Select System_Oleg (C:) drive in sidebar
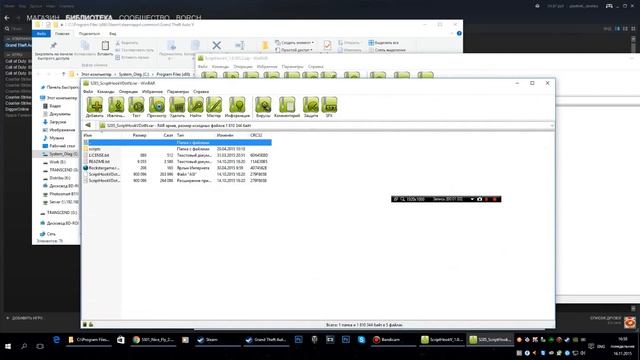This screenshot has width=640, height=360. [x=60, y=154]
